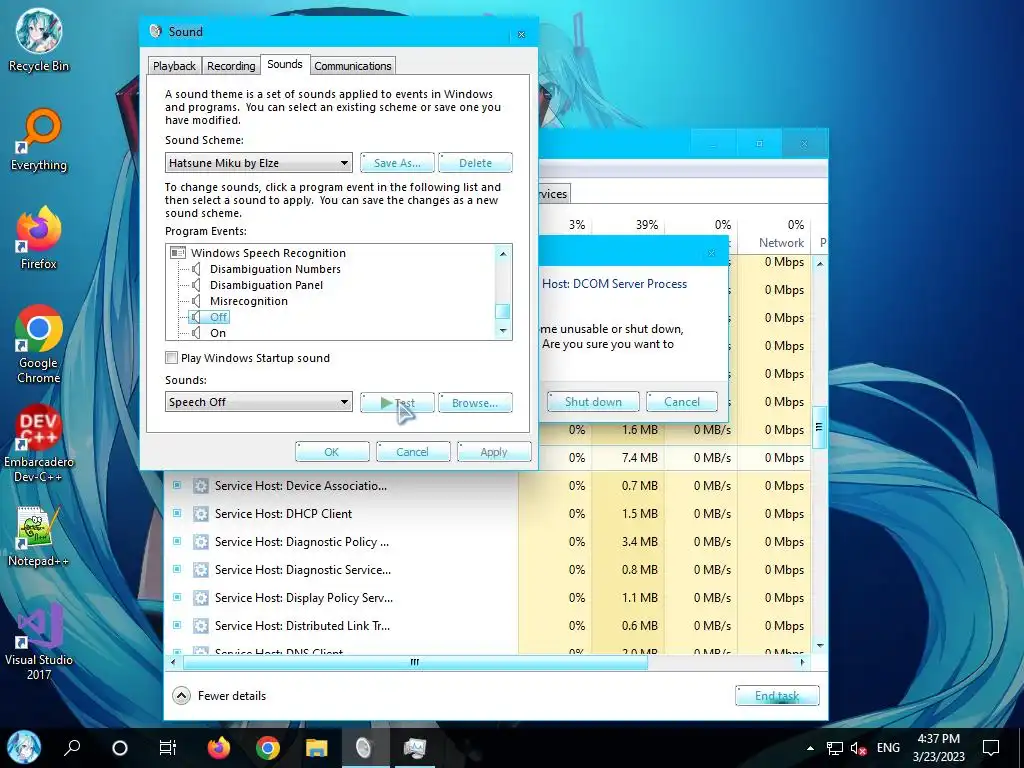1024x768 pixels.
Task: Browse for a sound file
Action: (x=475, y=402)
